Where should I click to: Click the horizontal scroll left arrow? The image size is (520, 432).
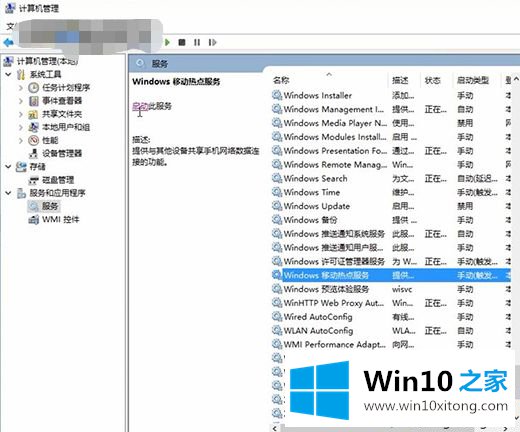(x=275, y=428)
